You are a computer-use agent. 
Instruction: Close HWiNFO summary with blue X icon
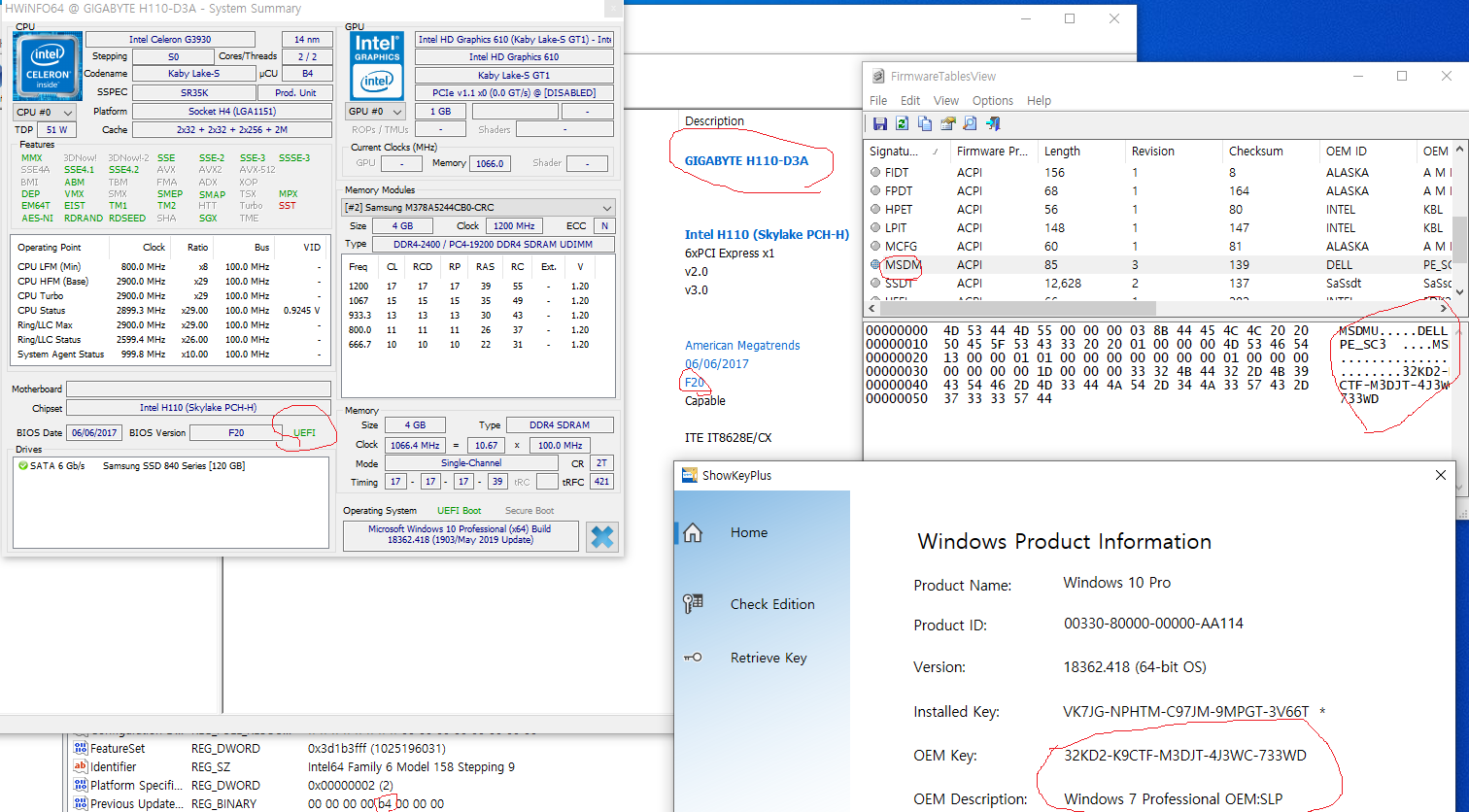(x=602, y=537)
